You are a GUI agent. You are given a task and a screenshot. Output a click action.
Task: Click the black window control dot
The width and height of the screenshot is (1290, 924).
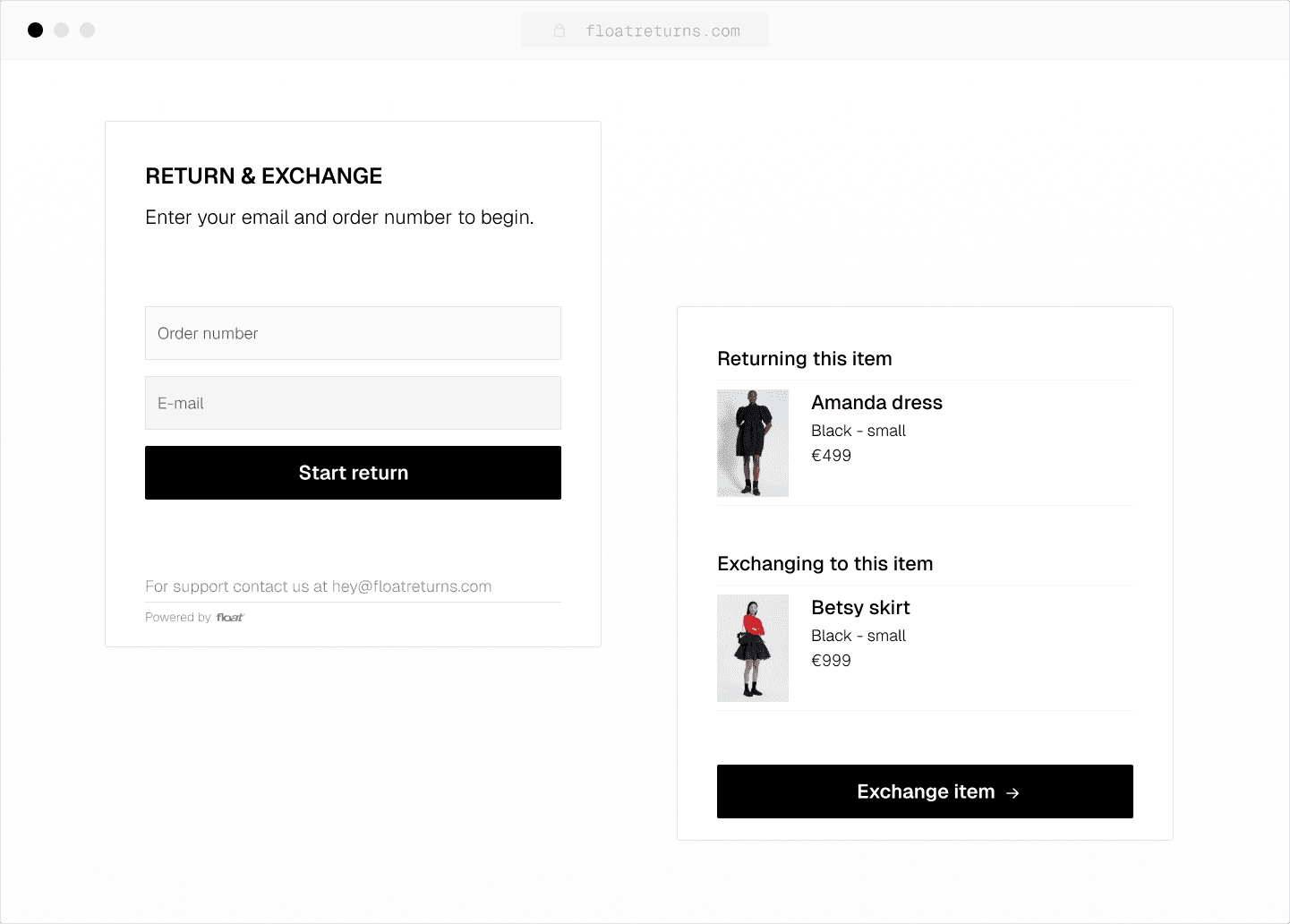click(x=36, y=30)
